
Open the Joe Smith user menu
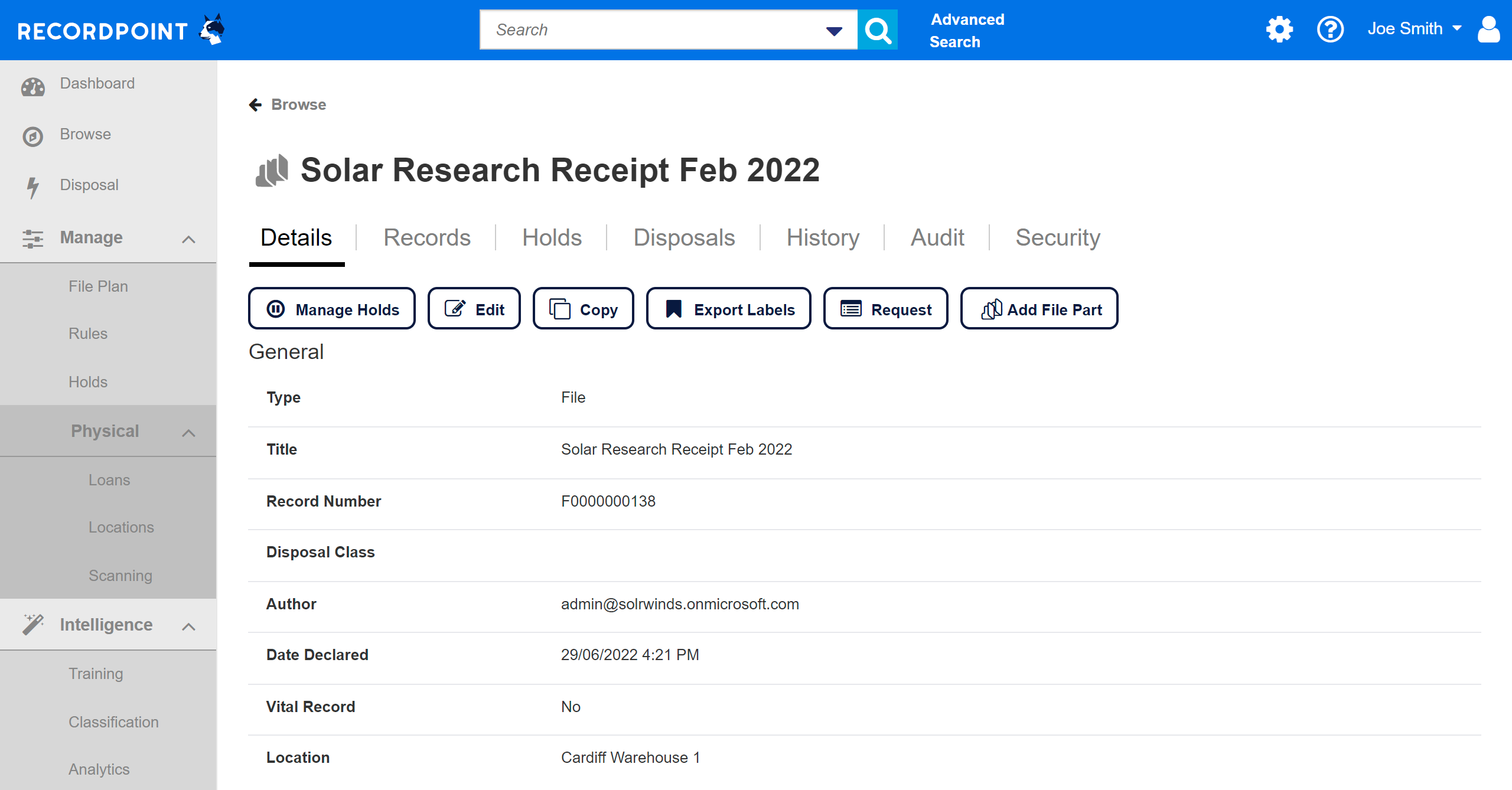pos(1415,28)
